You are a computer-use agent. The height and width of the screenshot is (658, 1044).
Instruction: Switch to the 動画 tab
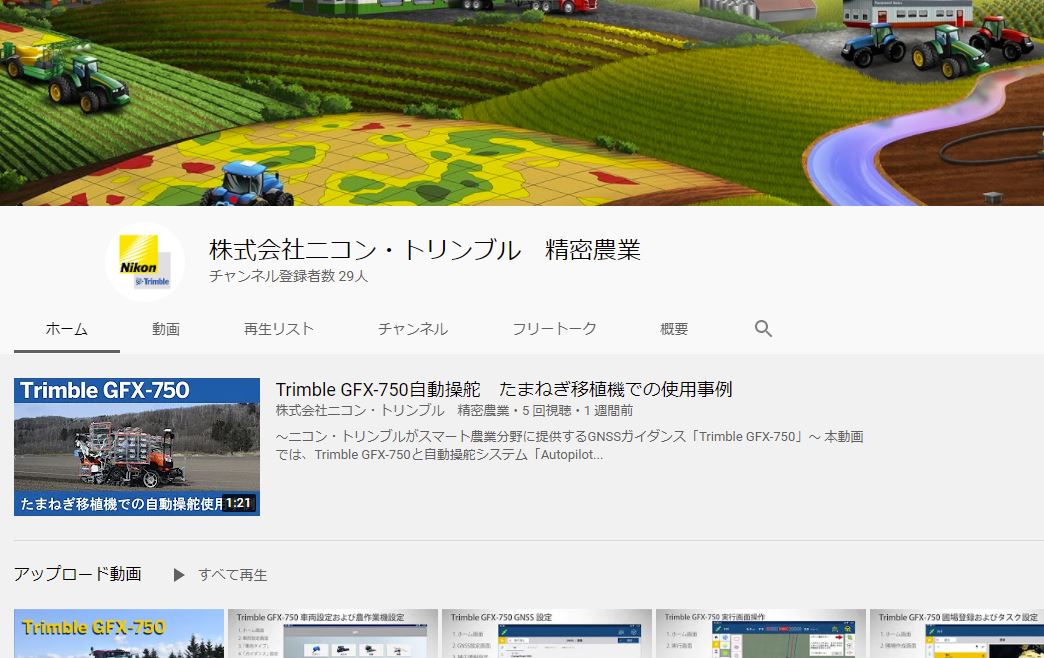pyautogui.click(x=166, y=328)
